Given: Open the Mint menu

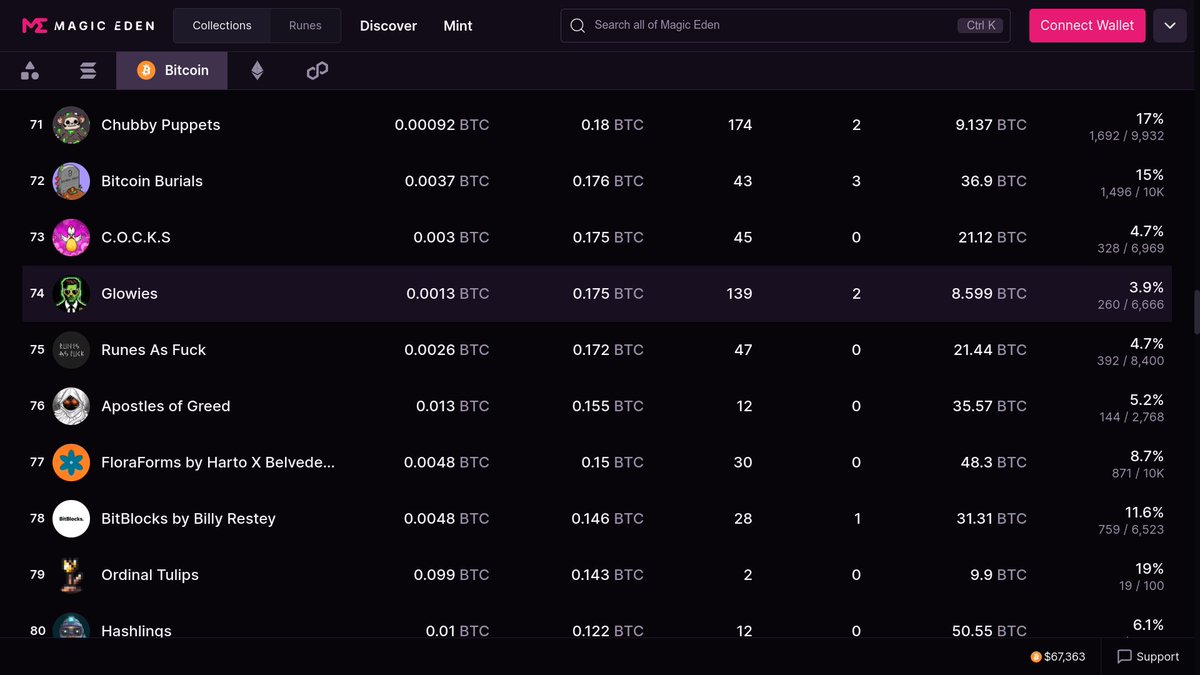Looking at the screenshot, I should click(x=458, y=26).
